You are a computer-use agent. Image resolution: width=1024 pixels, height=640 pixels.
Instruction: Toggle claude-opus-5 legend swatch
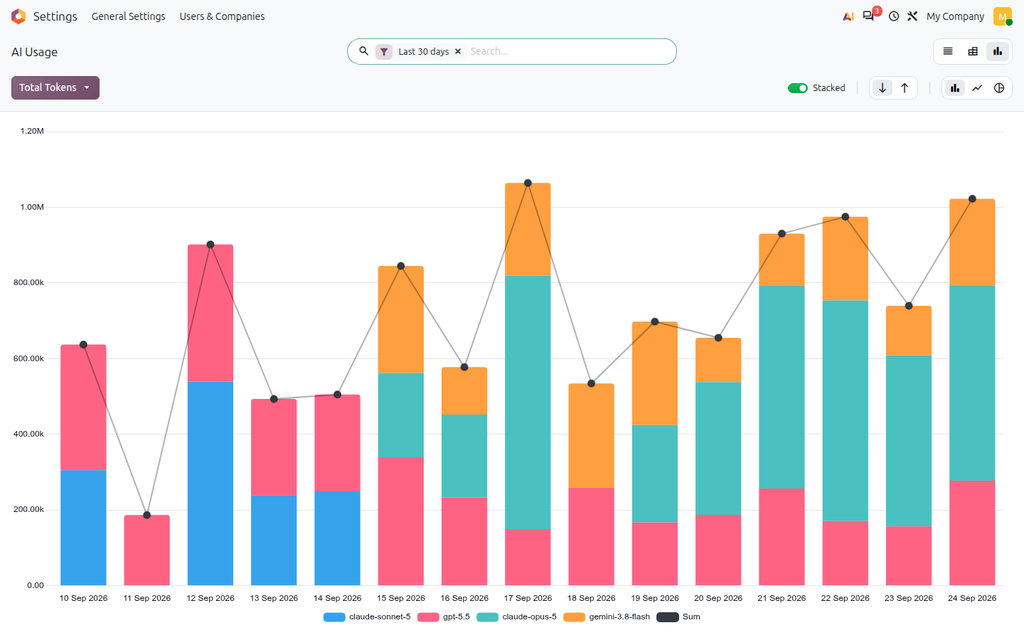point(487,617)
